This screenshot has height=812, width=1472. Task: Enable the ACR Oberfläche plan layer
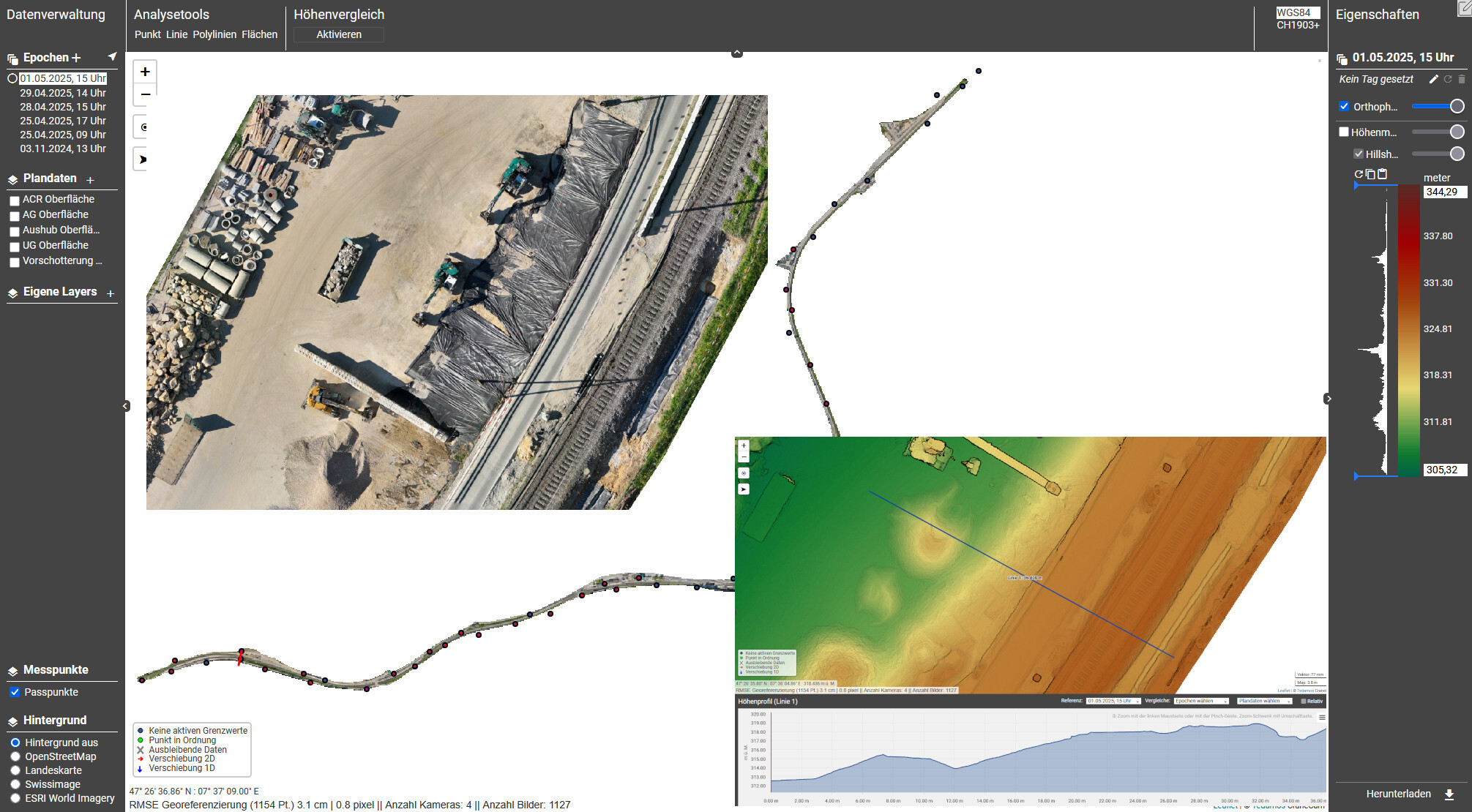click(14, 200)
